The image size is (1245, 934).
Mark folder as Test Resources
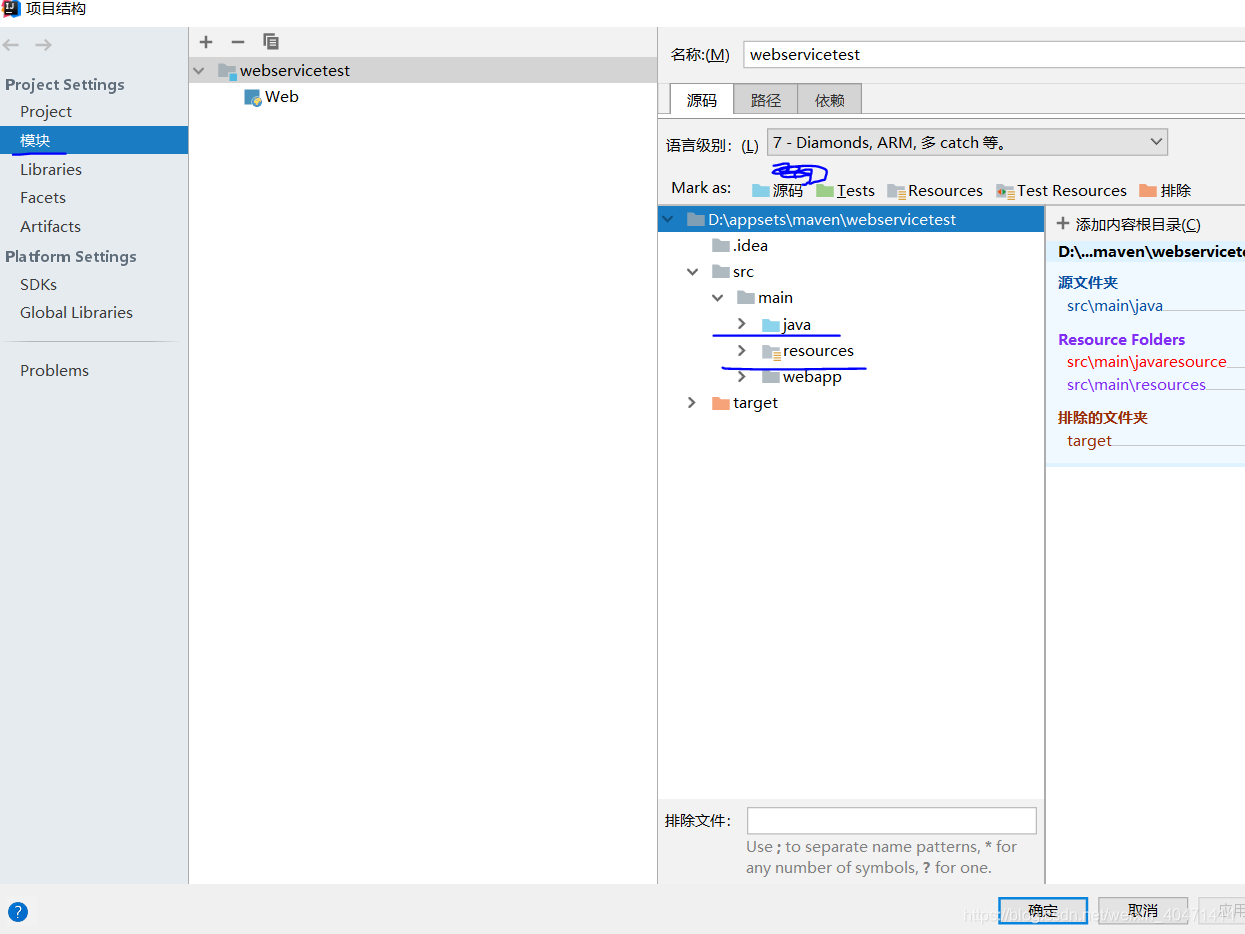(1061, 190)
